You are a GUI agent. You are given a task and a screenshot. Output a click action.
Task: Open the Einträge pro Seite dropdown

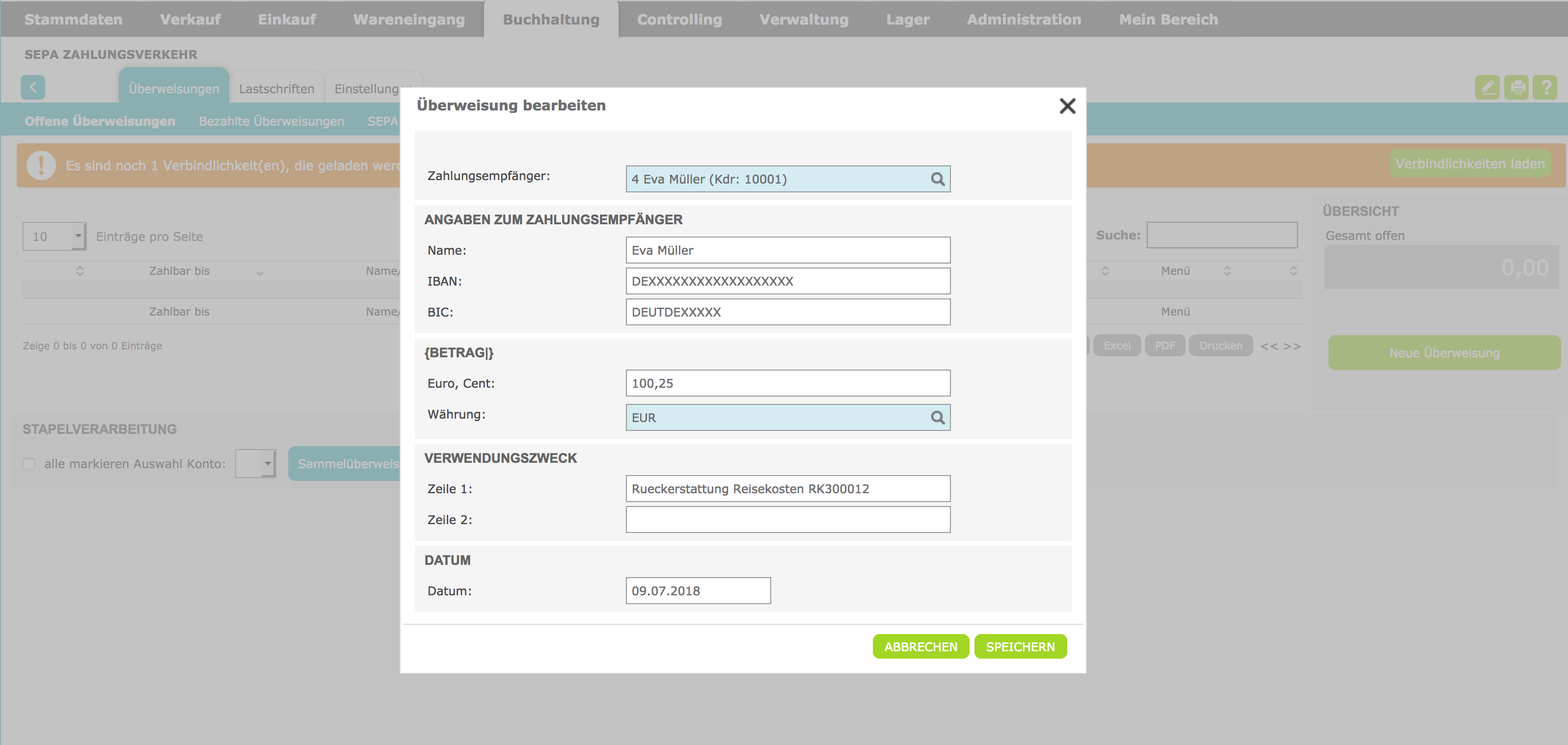(54, 236)
